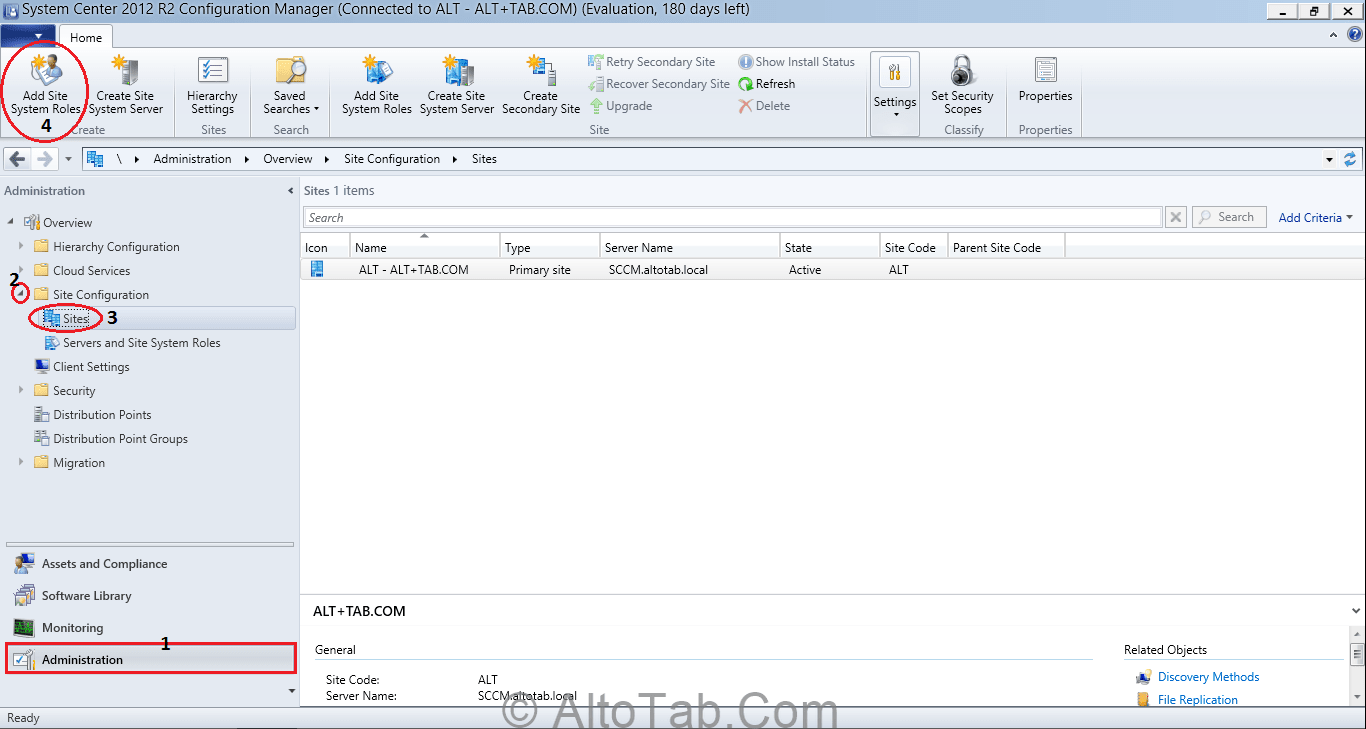Click Create Secondary Site
This screenshot has width=1366, height=729.
coord(541,86)
